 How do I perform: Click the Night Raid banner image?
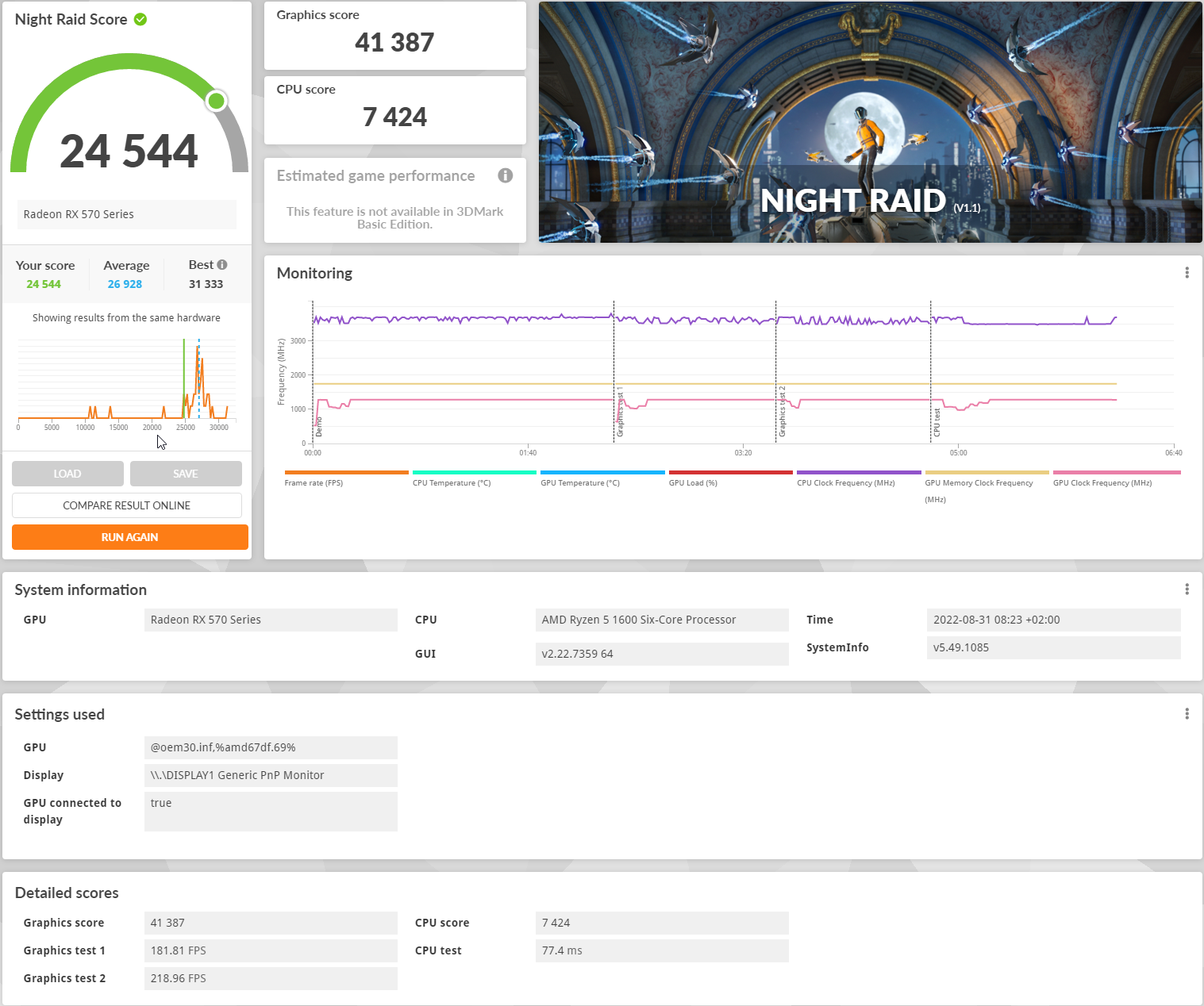point(870,122)
